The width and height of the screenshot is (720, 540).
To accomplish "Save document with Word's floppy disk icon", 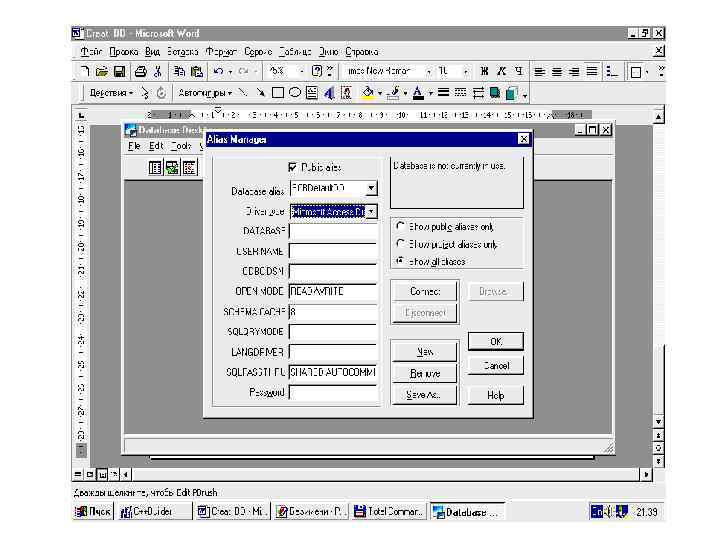I will point(119,71).
